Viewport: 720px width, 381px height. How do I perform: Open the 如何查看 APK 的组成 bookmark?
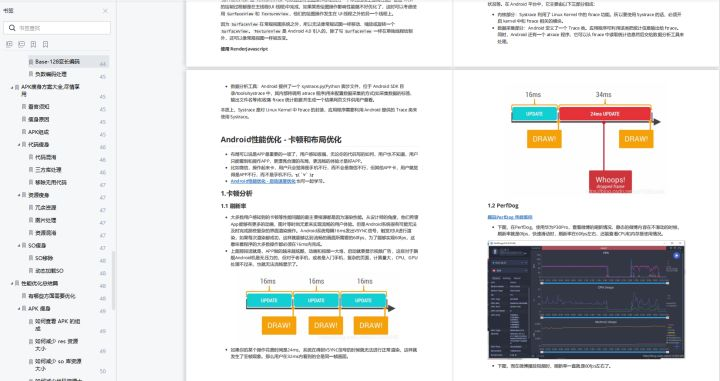[58, 325]
